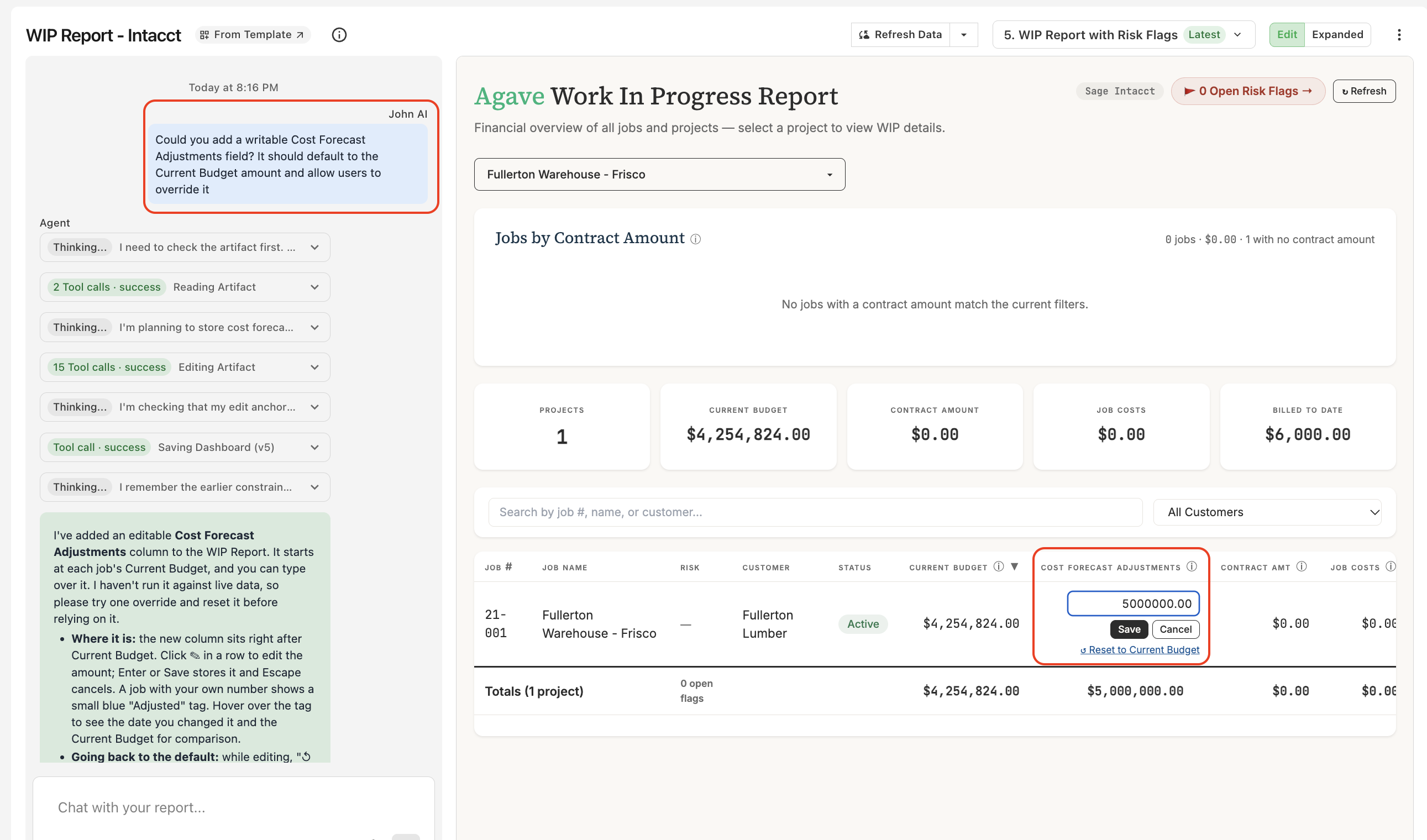
Task: Click the Status column header
Action: [x=854, y=568]
